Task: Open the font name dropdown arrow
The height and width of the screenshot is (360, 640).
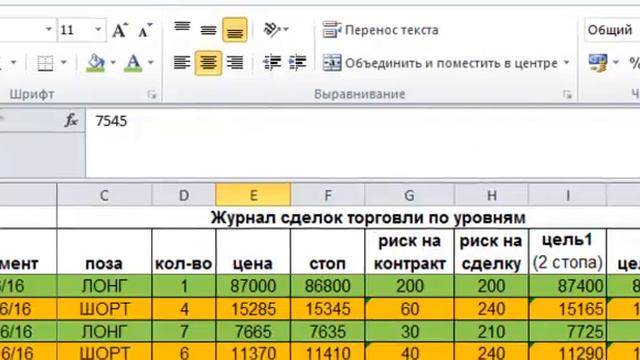Action: 49,30
